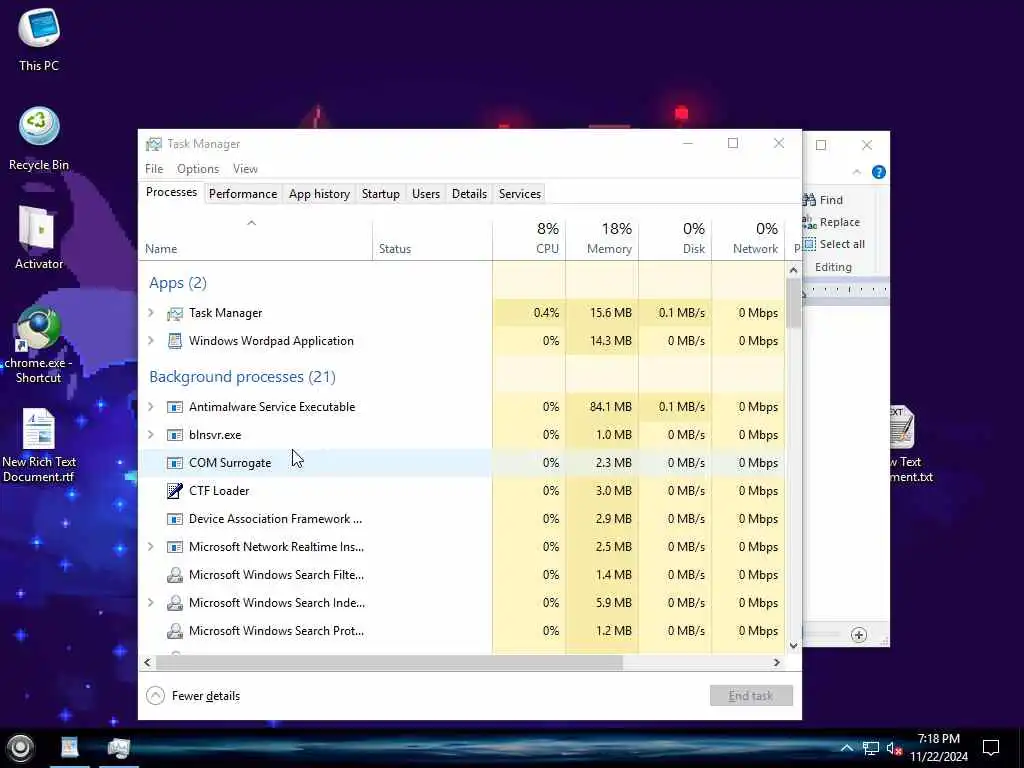Viewport: 1024px width, 768px height.
Task: Switch to the Performance tab
Action: (x=243, y=194)
